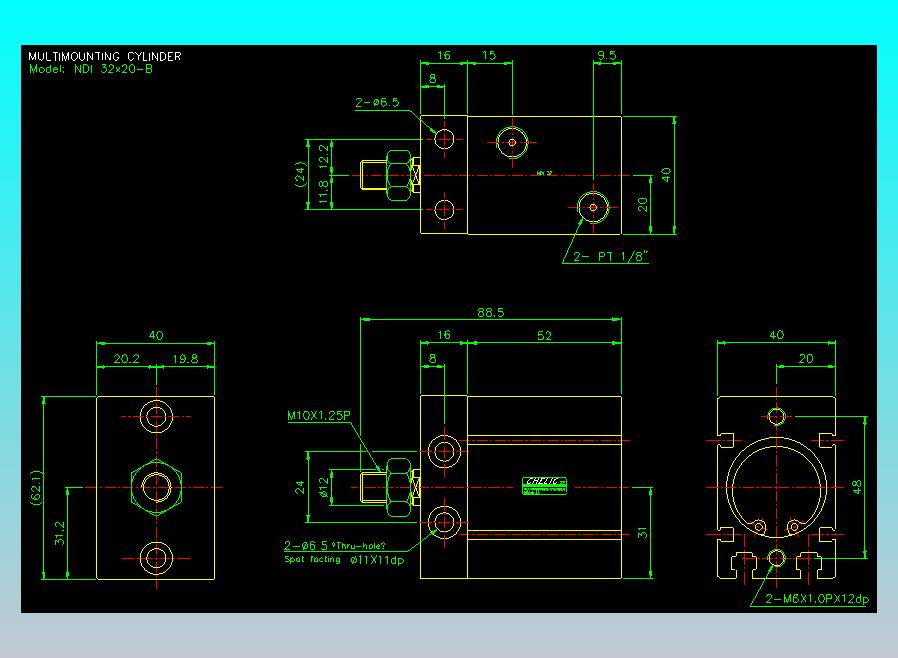Click the green manufacturer logo on cylinder body
Screen dimensions: 898x658
click(545, 486)
